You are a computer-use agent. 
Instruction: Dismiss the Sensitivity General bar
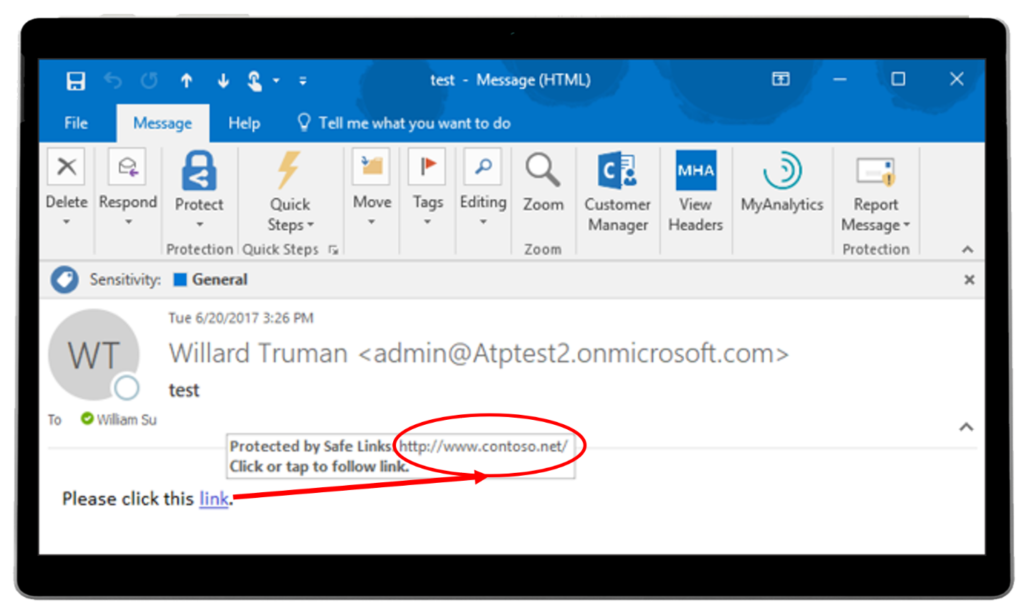click(x=968, y=280)
